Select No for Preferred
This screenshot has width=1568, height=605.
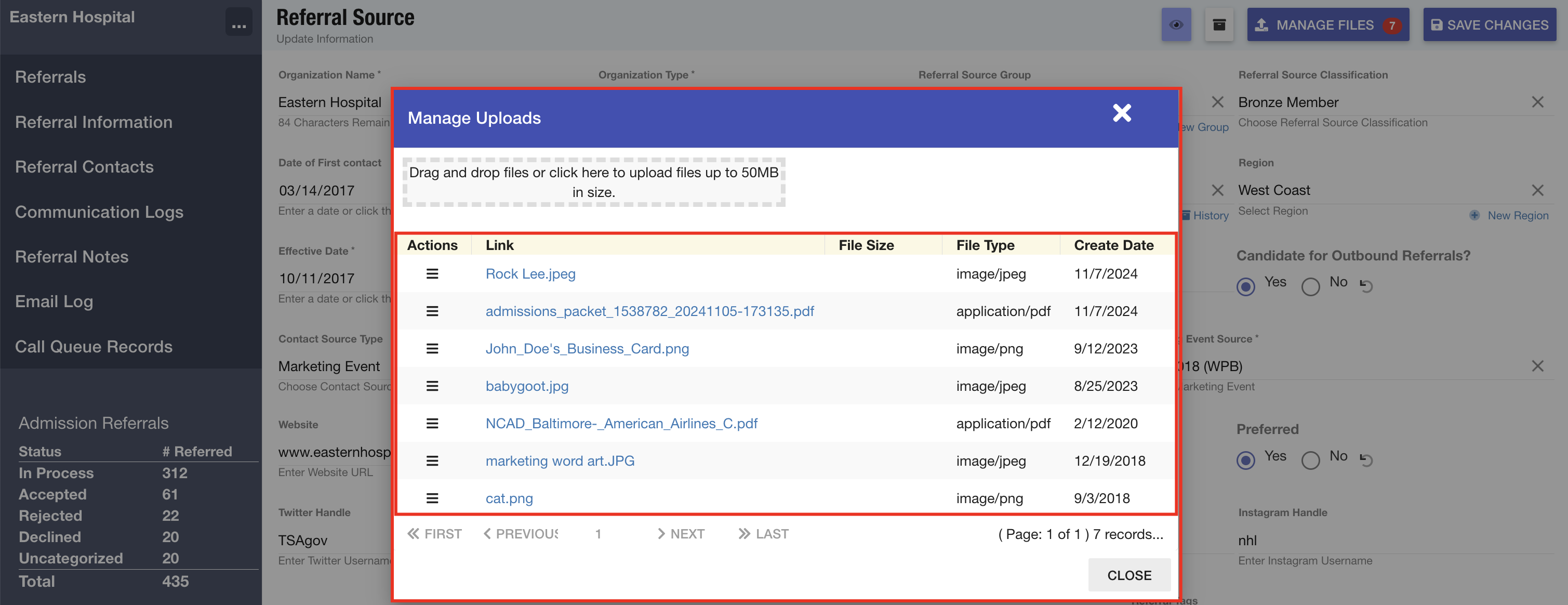click(1310, 459)
